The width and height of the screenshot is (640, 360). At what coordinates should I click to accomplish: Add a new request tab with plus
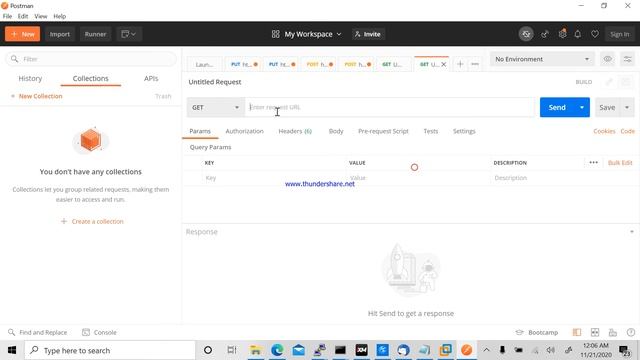460,64
